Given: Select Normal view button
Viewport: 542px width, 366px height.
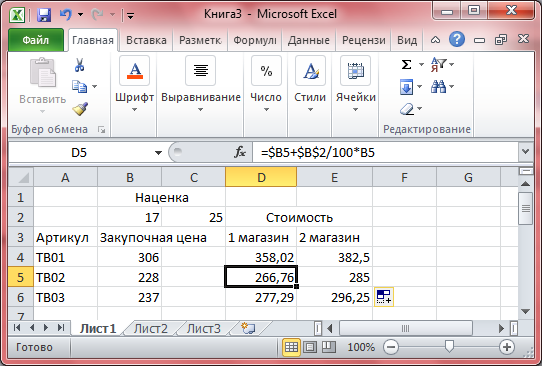Looking at the screenshot, I should point(291,347).
